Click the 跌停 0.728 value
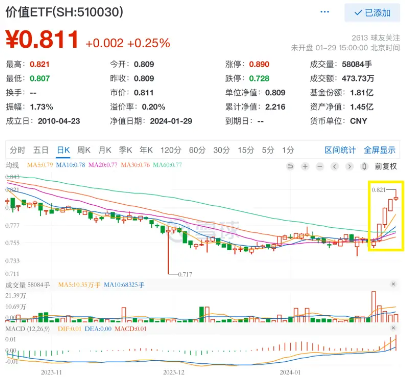 click(259, 78)
